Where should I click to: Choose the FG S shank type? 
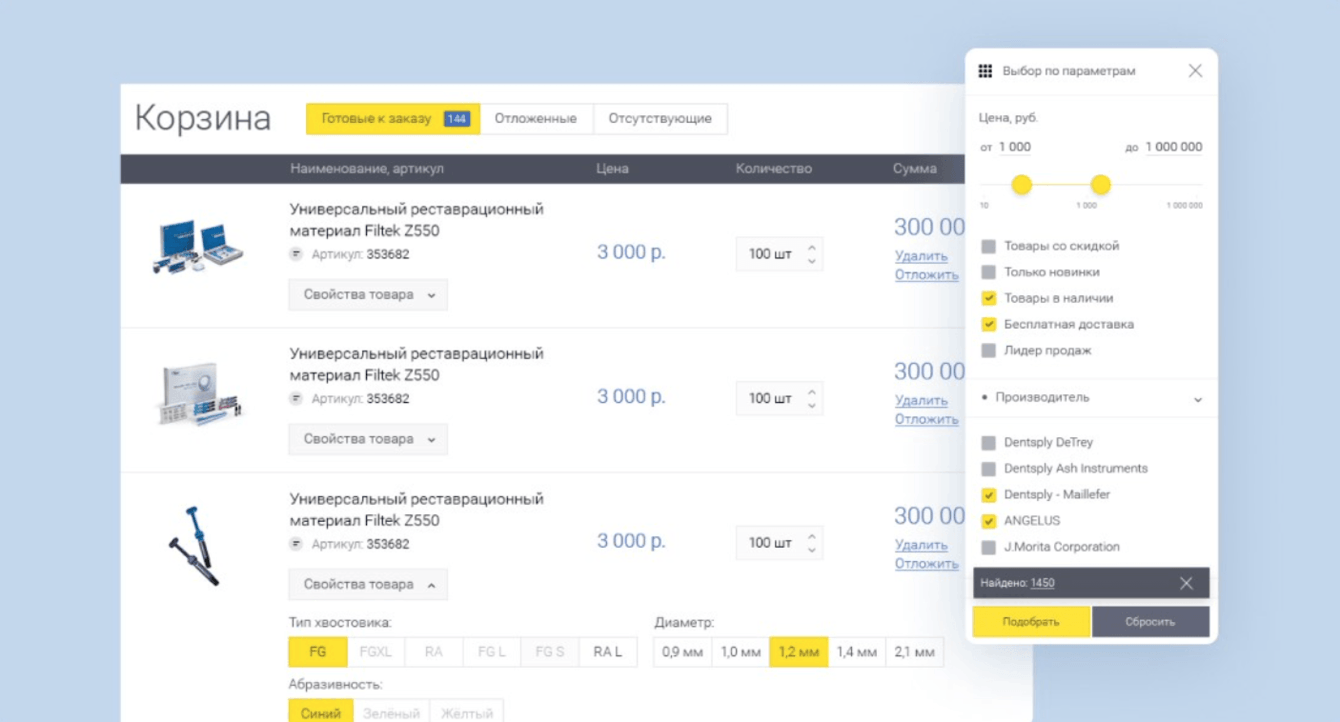tap(550, 652)
